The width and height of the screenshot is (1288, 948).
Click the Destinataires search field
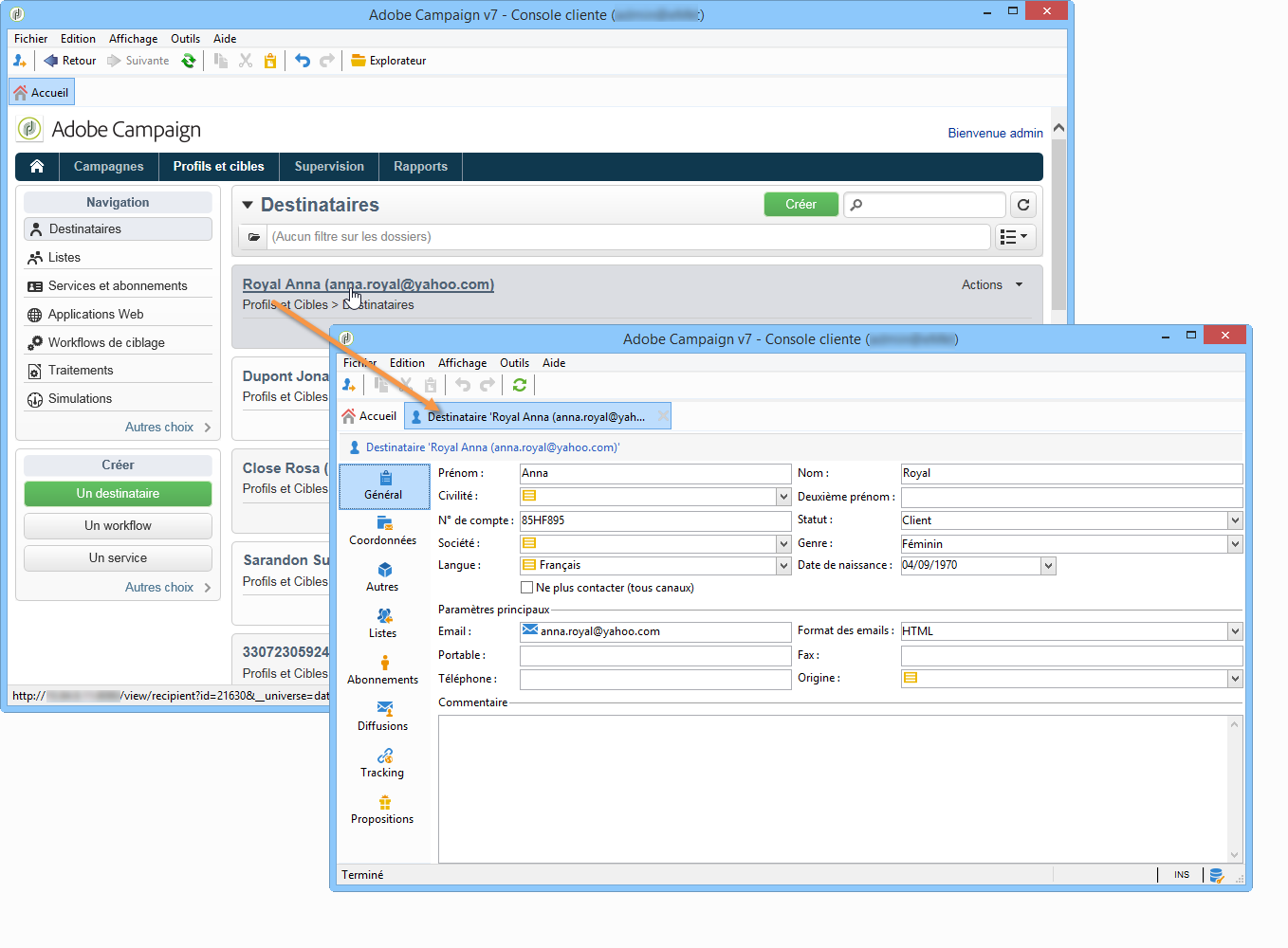925,205
